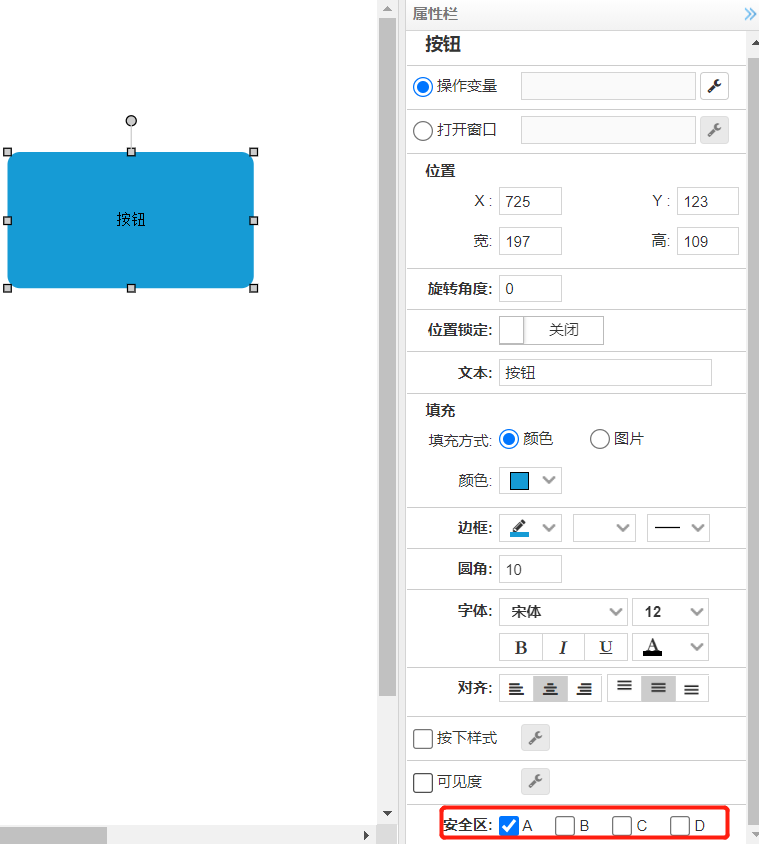Enable the 可见度 checkbox

(x=423, y=783)
